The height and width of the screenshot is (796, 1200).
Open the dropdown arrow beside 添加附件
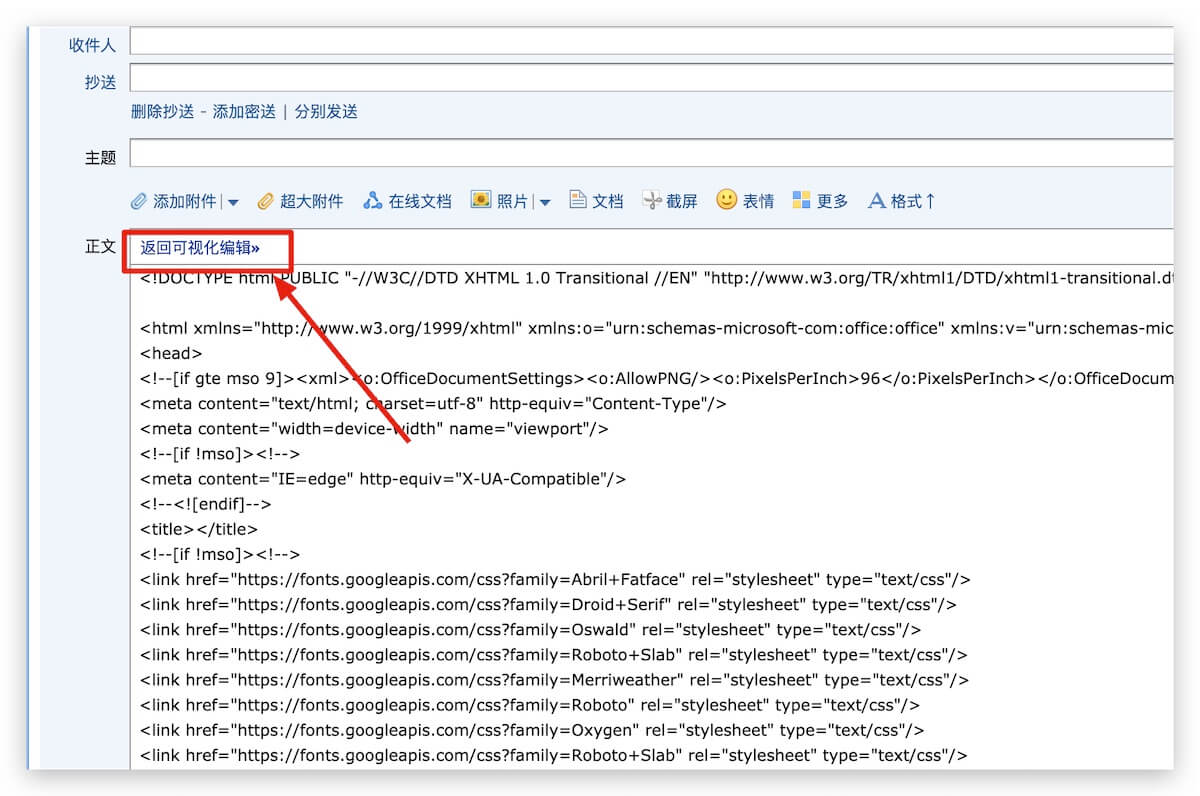(x=233, y=202)
